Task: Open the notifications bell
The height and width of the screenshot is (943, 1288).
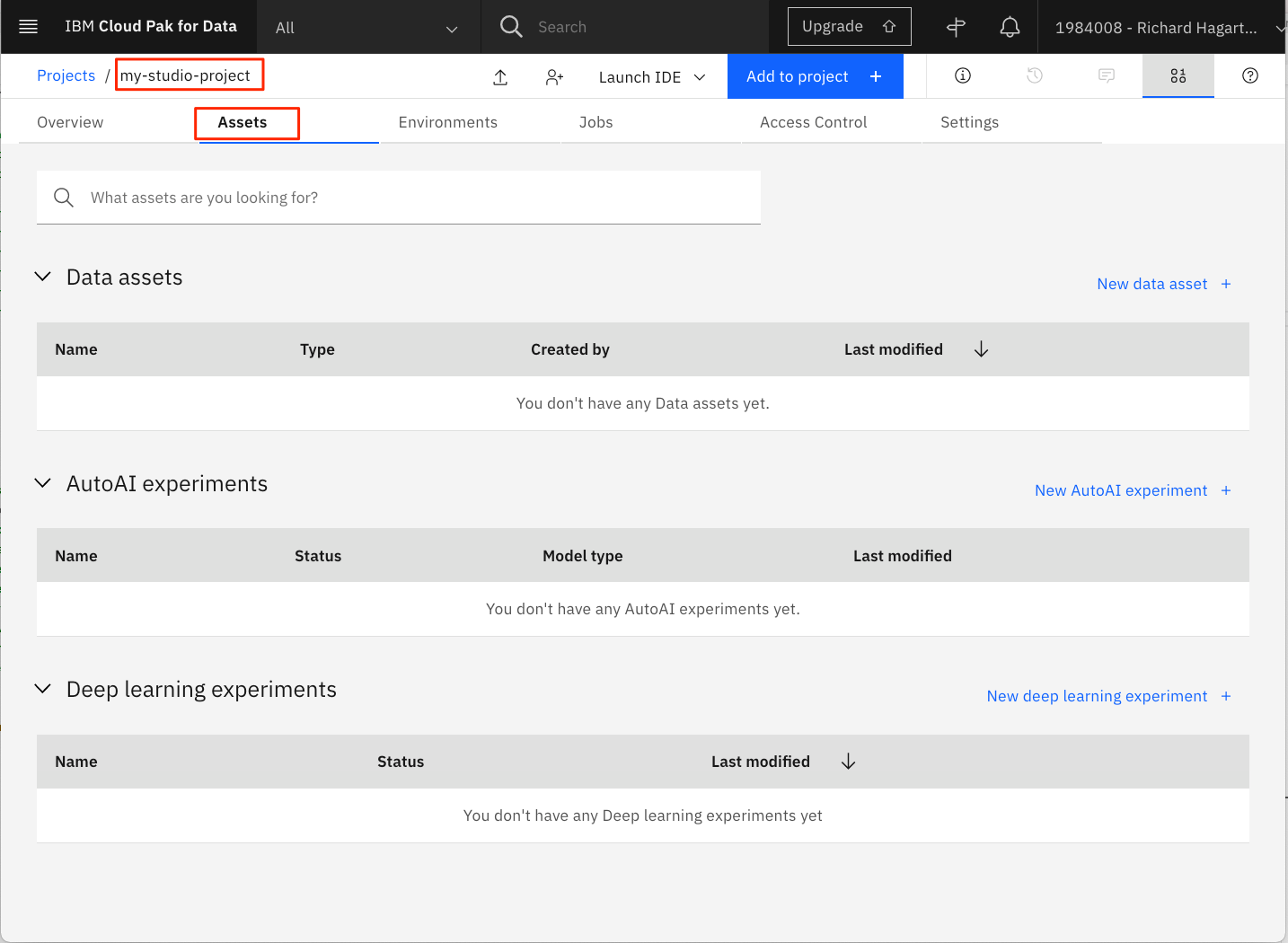Action: tap(1010, 27)
